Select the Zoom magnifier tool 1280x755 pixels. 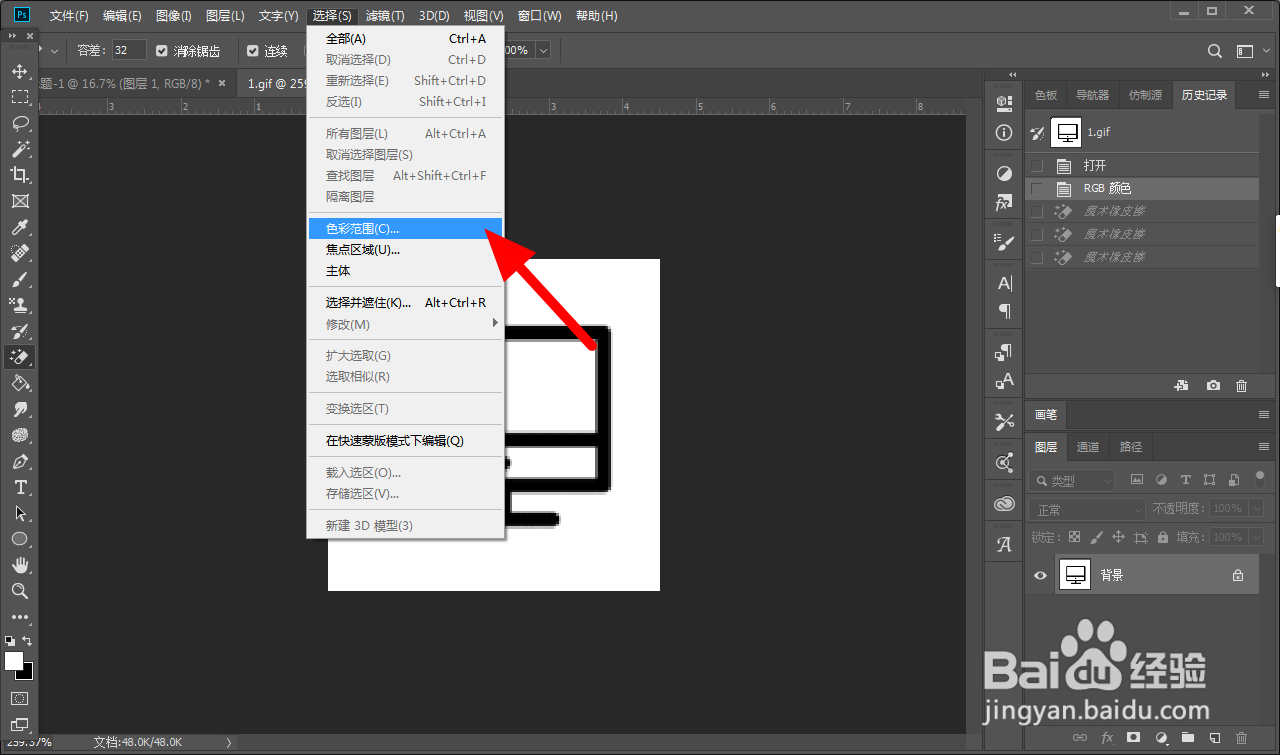[x=20, y=591]
